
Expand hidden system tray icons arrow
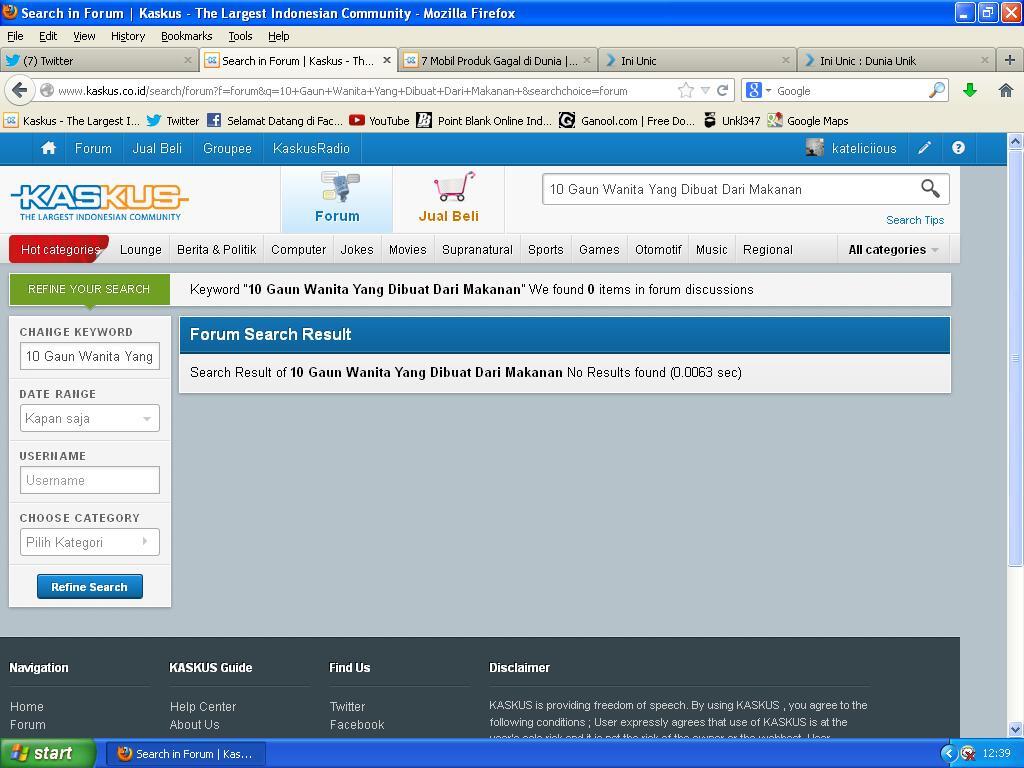tap(948, 754)
